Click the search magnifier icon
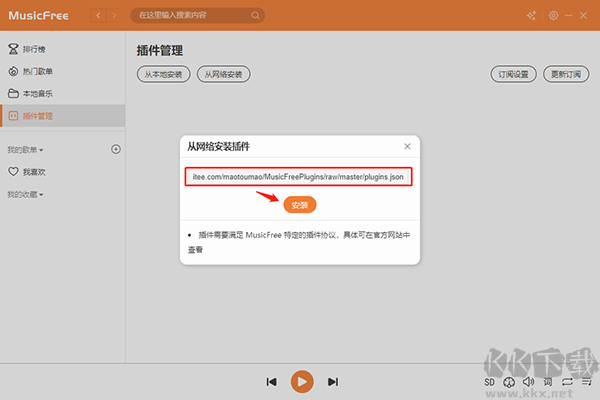The image size is (600, 400). coord(255,16)
